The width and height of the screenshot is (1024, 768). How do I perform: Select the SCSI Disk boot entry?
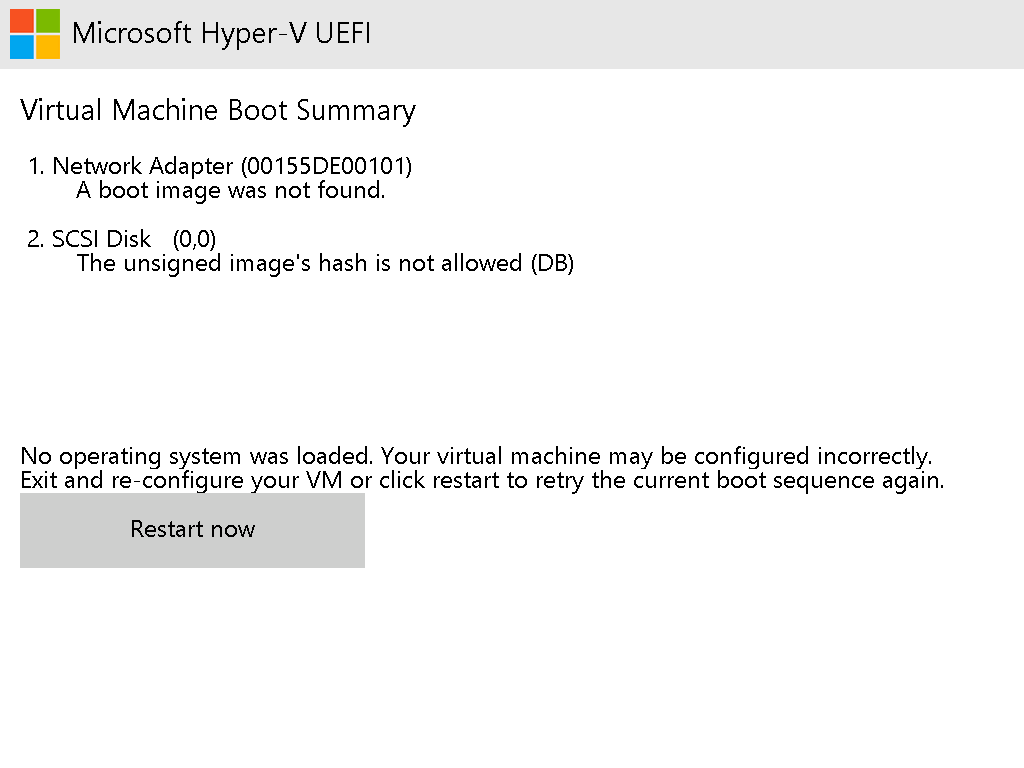click(102, 239)
